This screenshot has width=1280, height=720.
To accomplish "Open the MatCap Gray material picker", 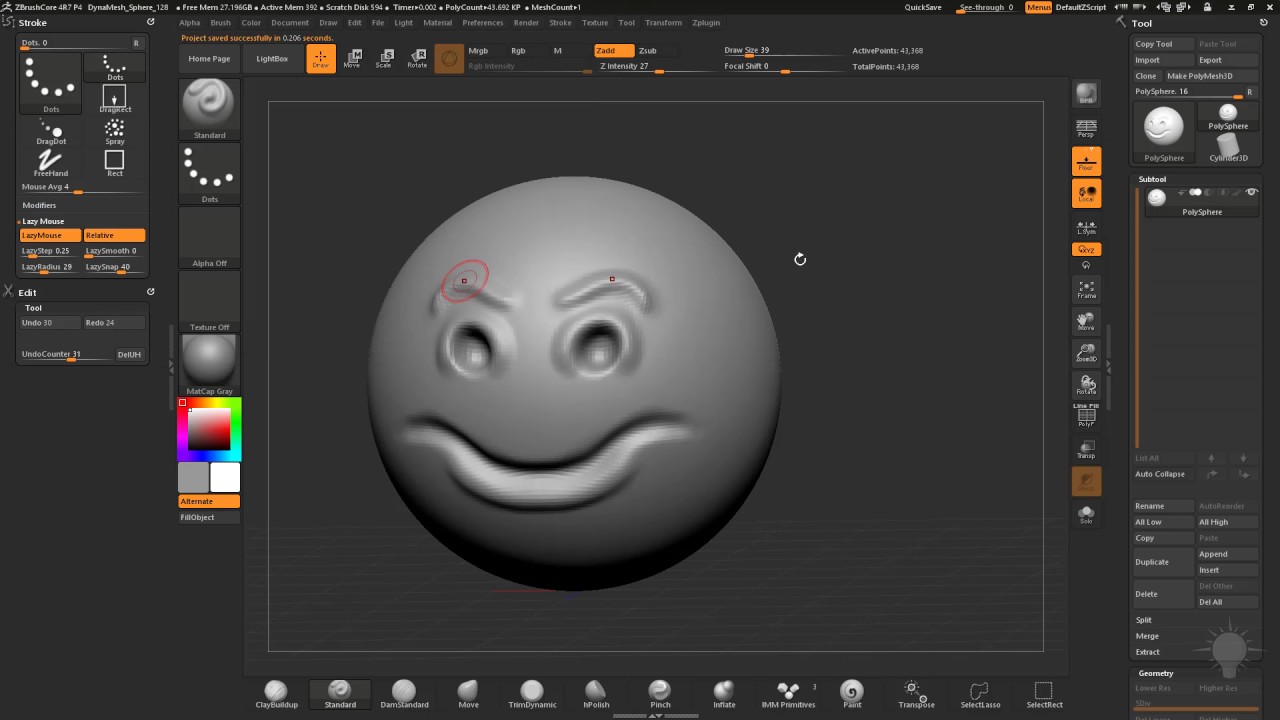I will click(209, 365).
